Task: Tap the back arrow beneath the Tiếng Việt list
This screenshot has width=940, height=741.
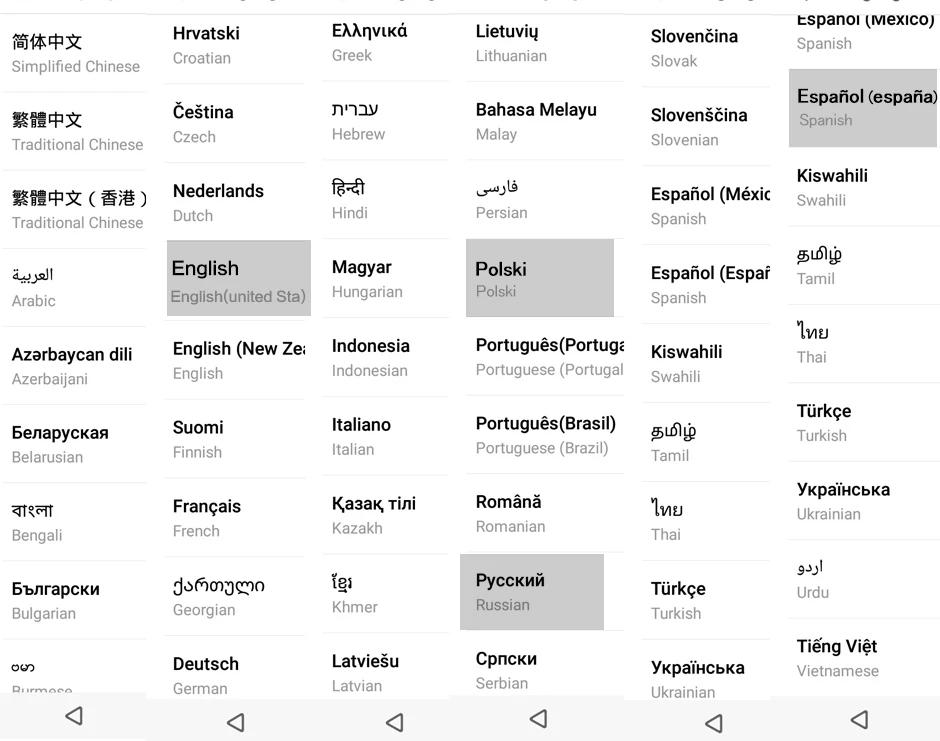Action: (x=859, y=719)
